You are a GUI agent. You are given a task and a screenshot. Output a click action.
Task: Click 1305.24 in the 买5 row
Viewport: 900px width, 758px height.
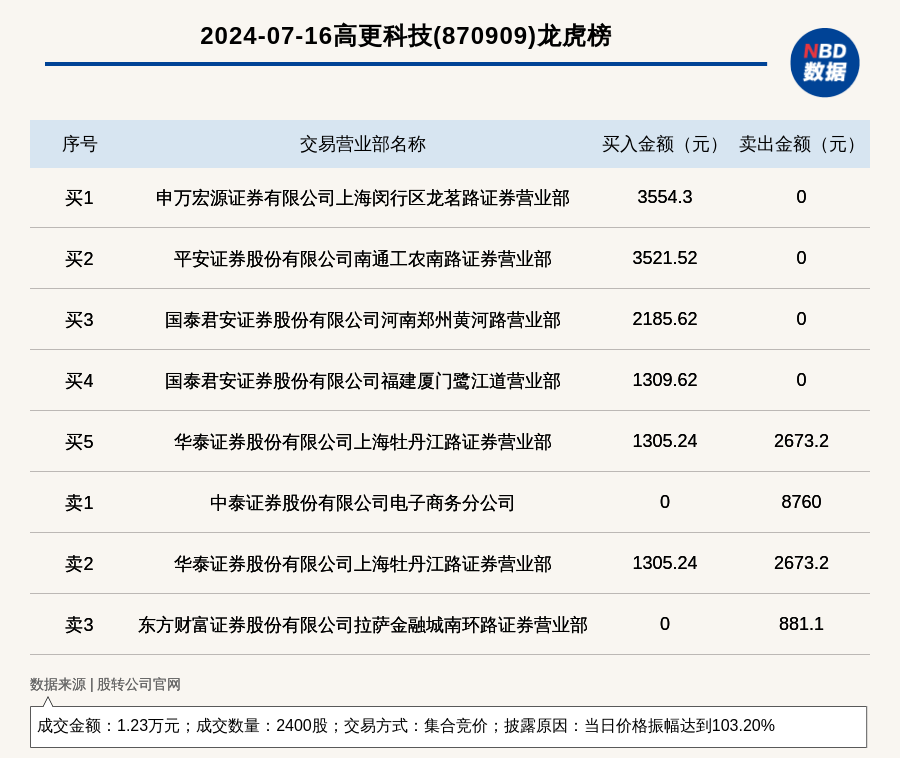[x=665, y=441]
